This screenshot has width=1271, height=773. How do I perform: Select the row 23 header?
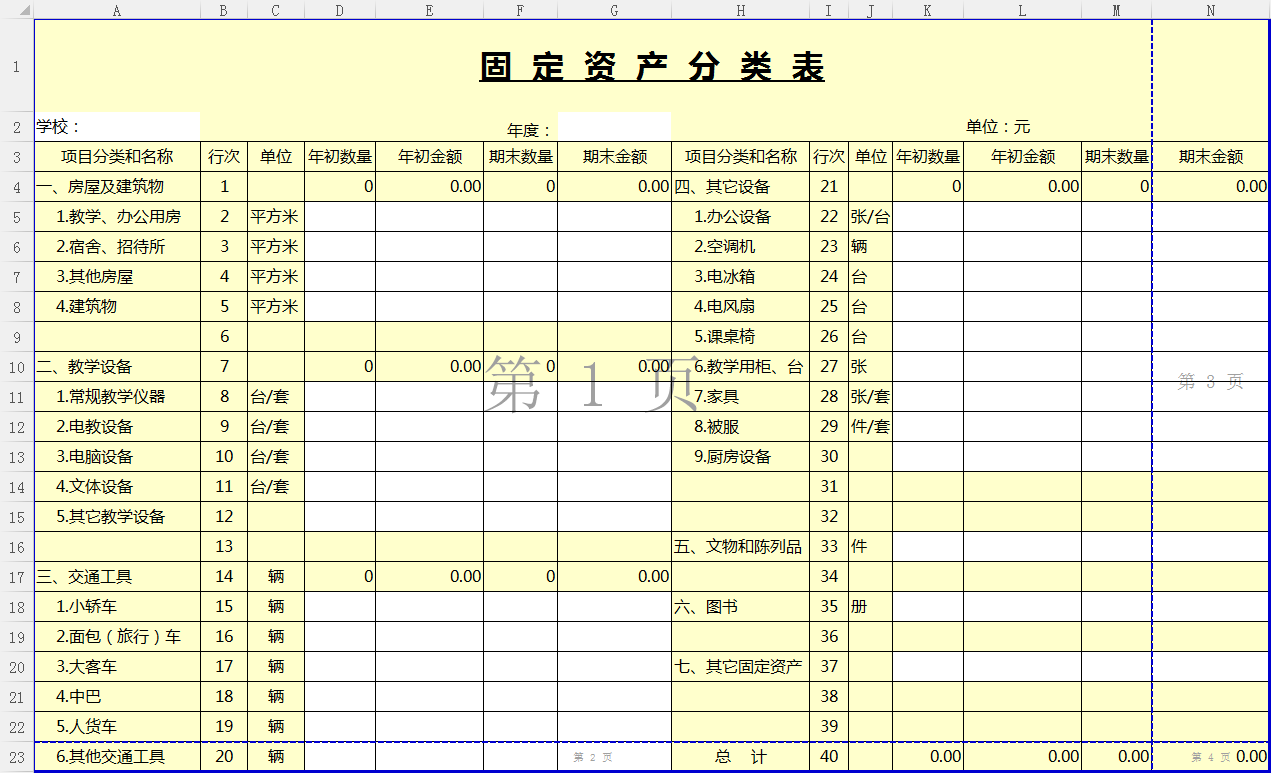16,757
